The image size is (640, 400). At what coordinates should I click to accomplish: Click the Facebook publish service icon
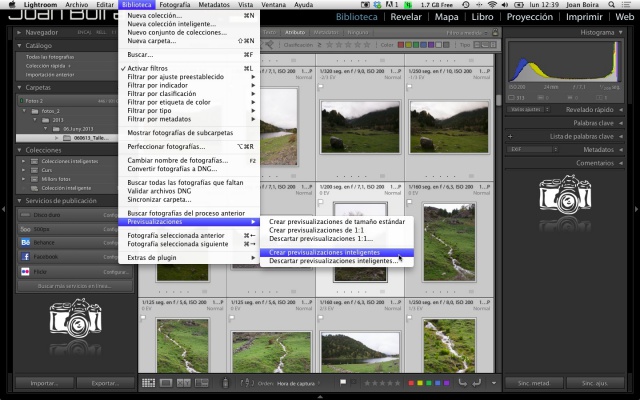(25, 257)
